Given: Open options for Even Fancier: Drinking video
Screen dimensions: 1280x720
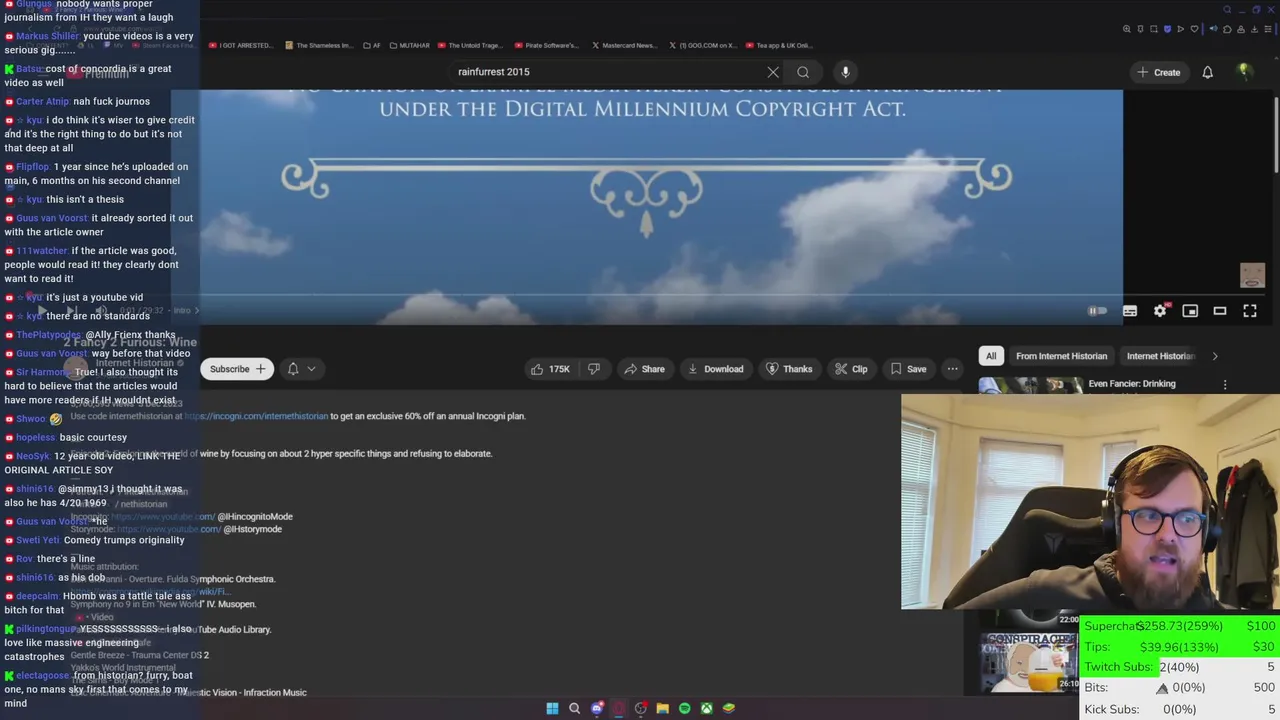Looking at the screenshot, I should pos(1225,384).
